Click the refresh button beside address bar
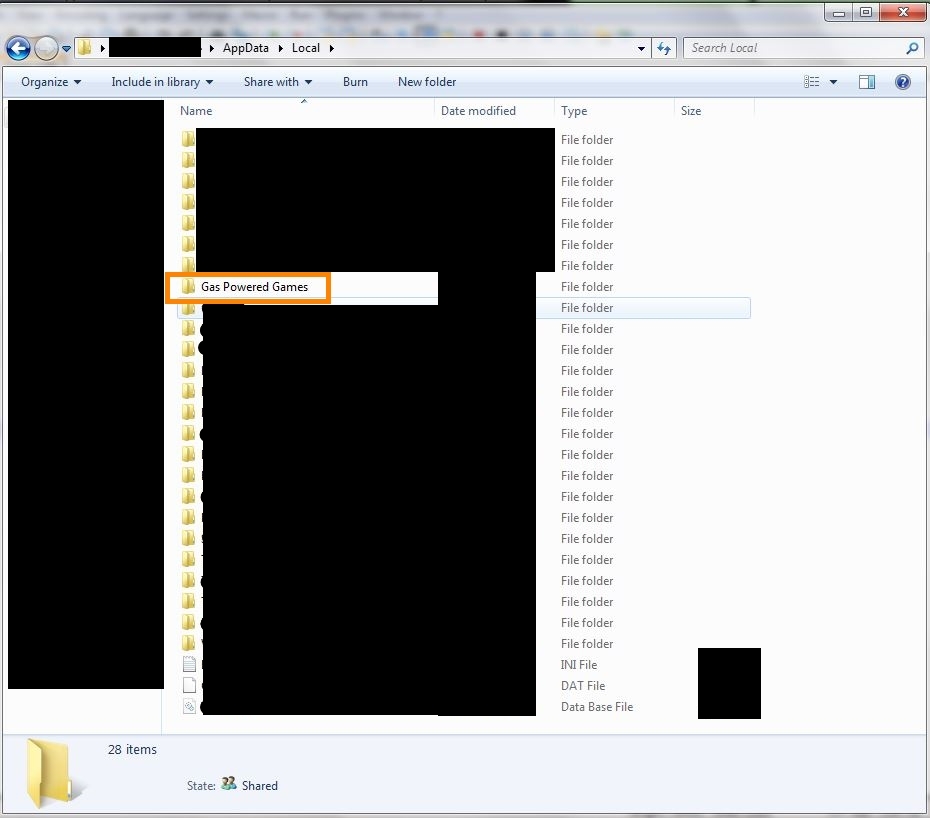This screenshot has height=818, width=930. pyautogui.click(x=664, y=48)
